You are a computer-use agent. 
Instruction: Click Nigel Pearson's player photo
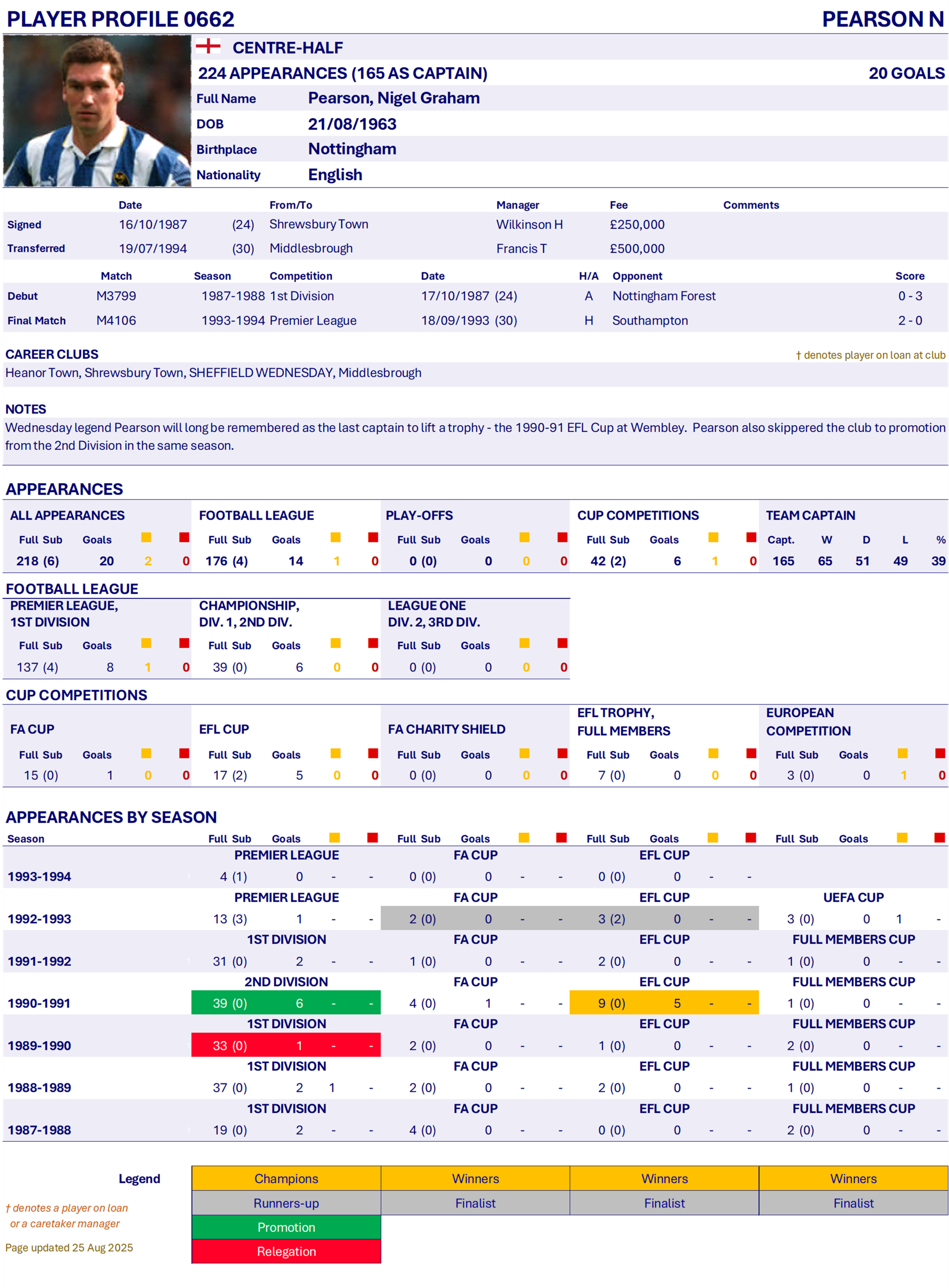coord(96,111)
